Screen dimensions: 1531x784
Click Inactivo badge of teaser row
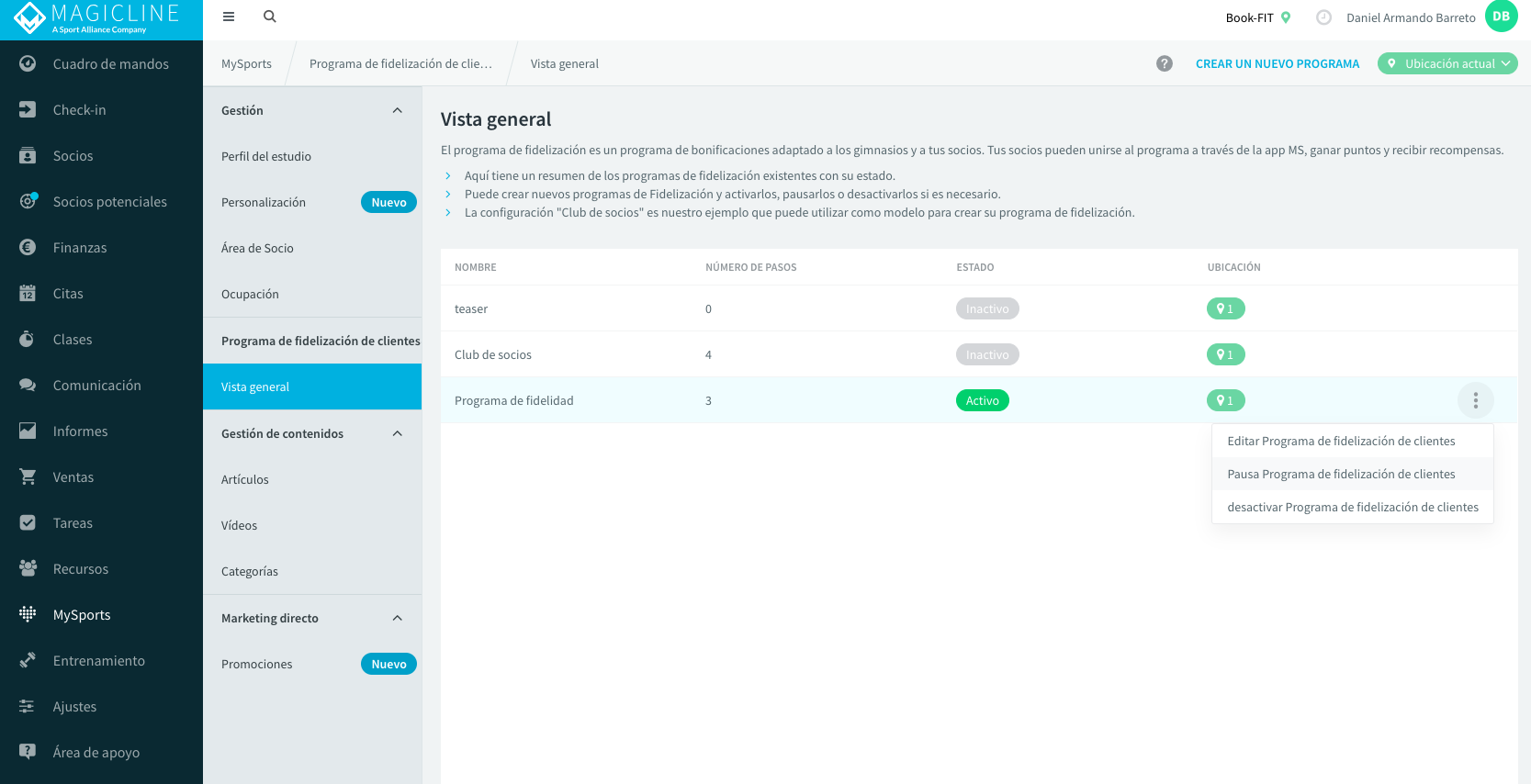987,308
